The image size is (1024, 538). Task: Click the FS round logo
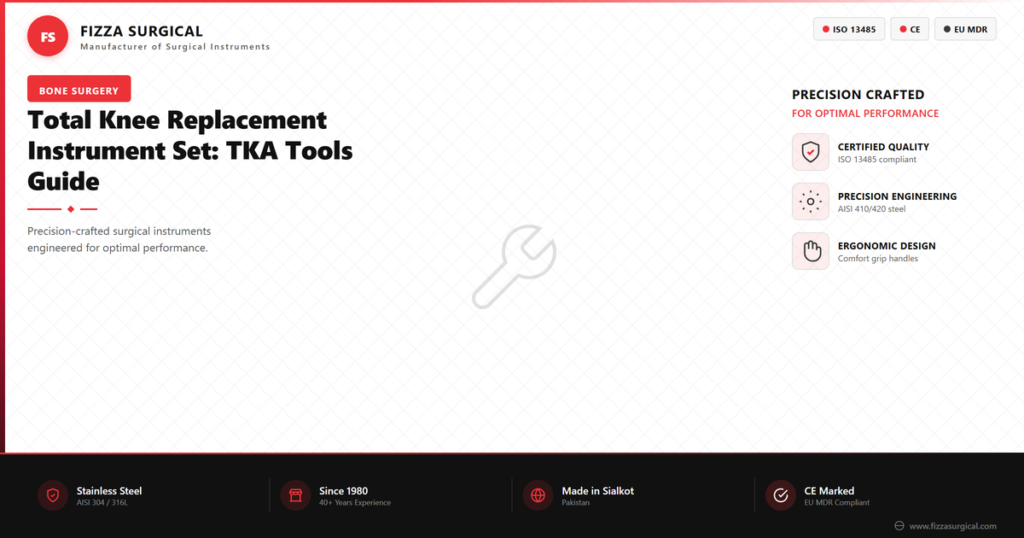pyautogui.click(x=48, y=36)
